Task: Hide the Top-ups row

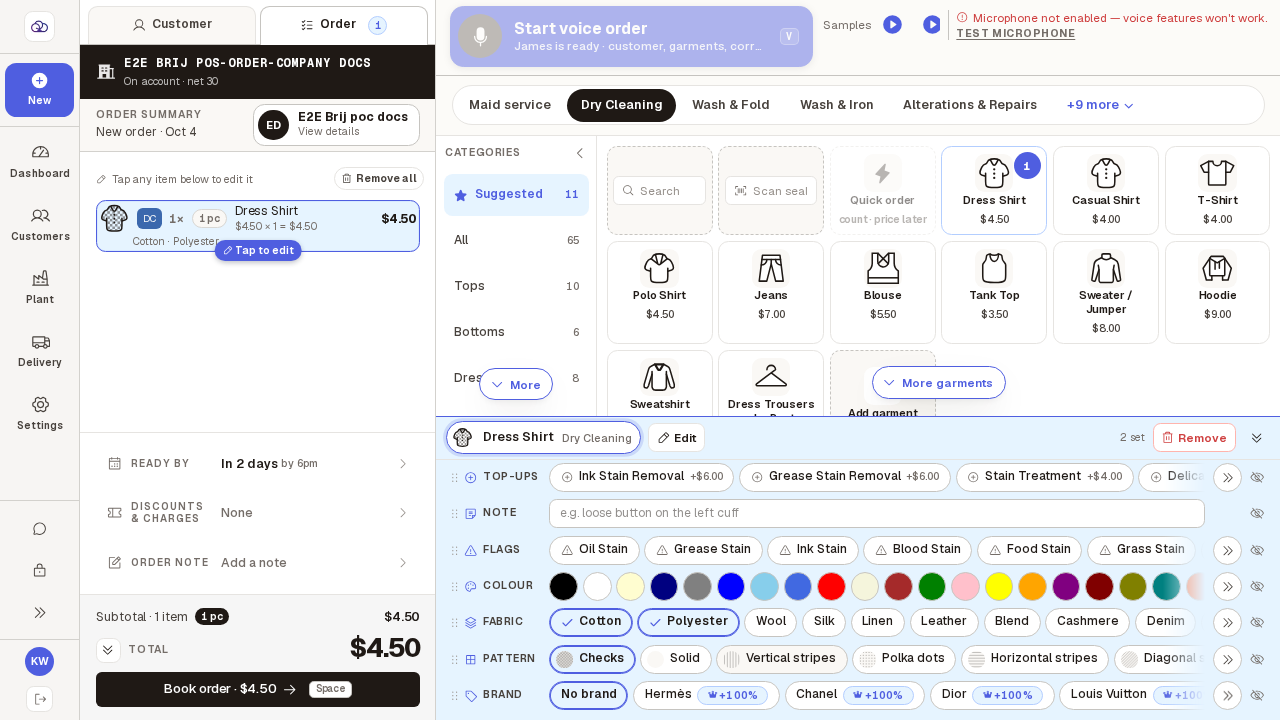Action: click(1258, 477)
